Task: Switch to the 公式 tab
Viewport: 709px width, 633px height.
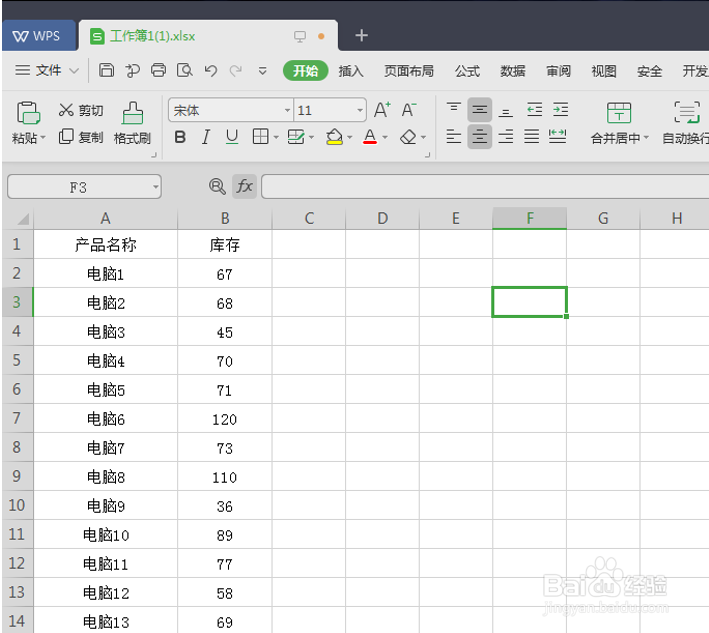Action: (x=467, y=71)
